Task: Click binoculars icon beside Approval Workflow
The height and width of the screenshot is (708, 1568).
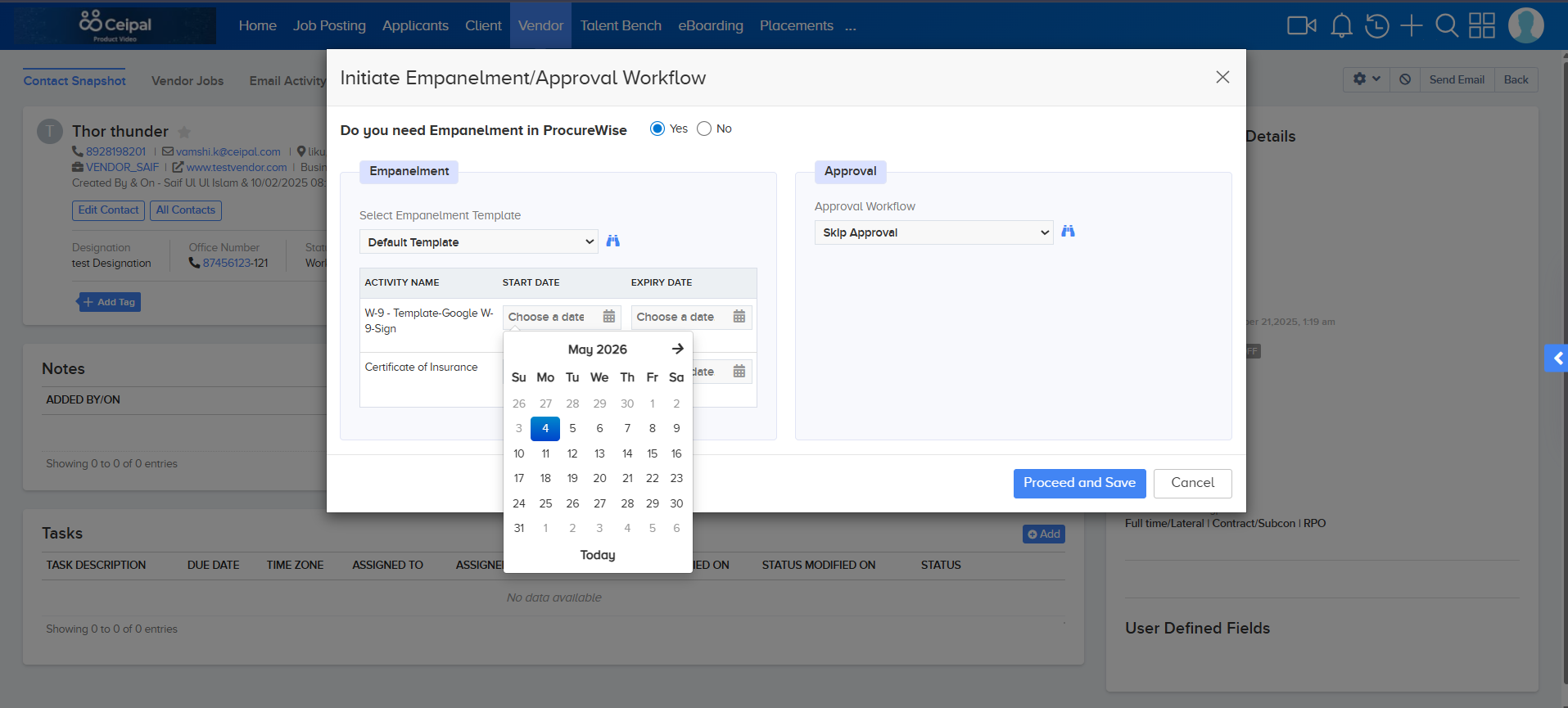Action: pos(1068,232)
